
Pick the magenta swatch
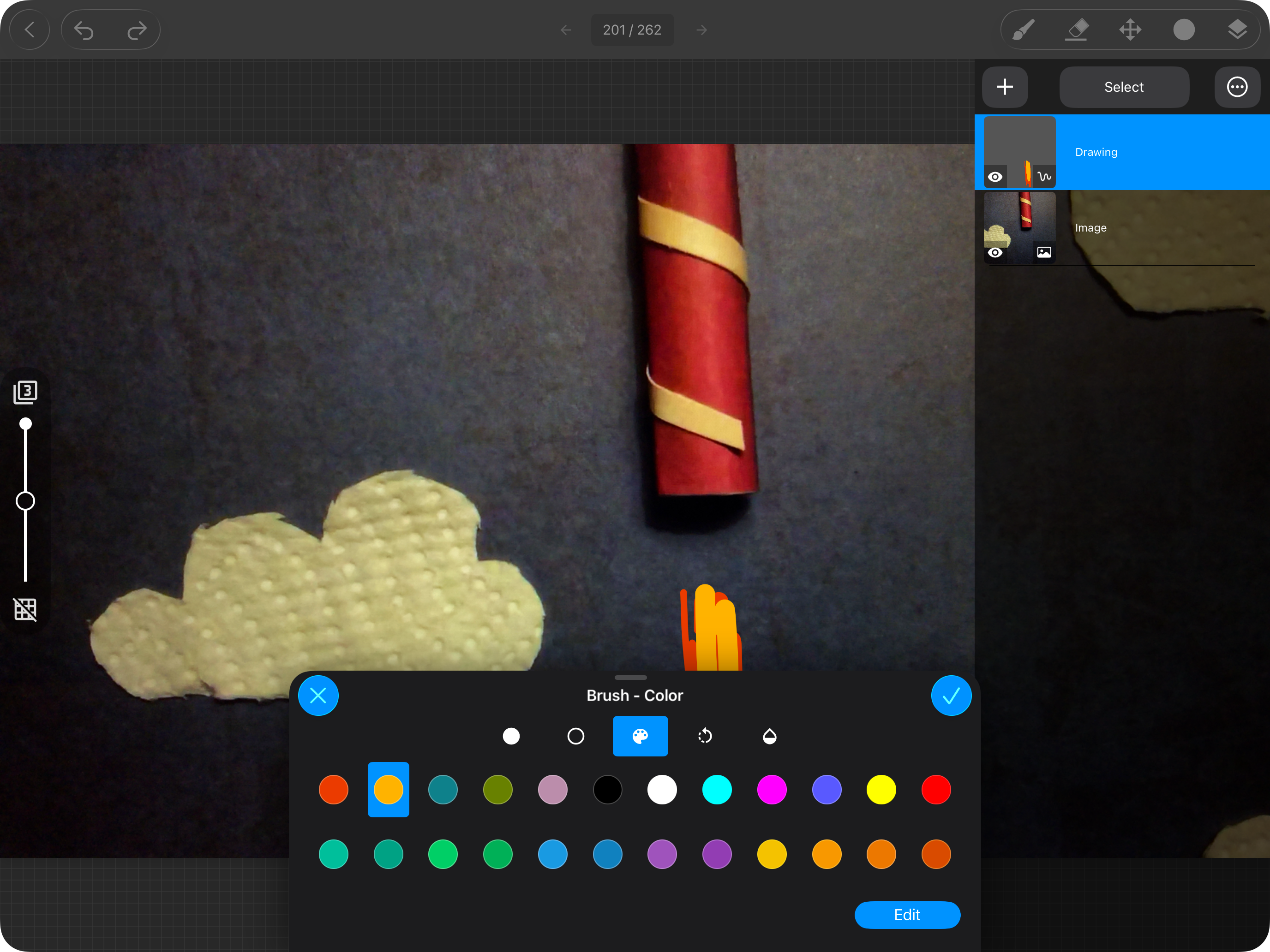click(x=772, y=790)
